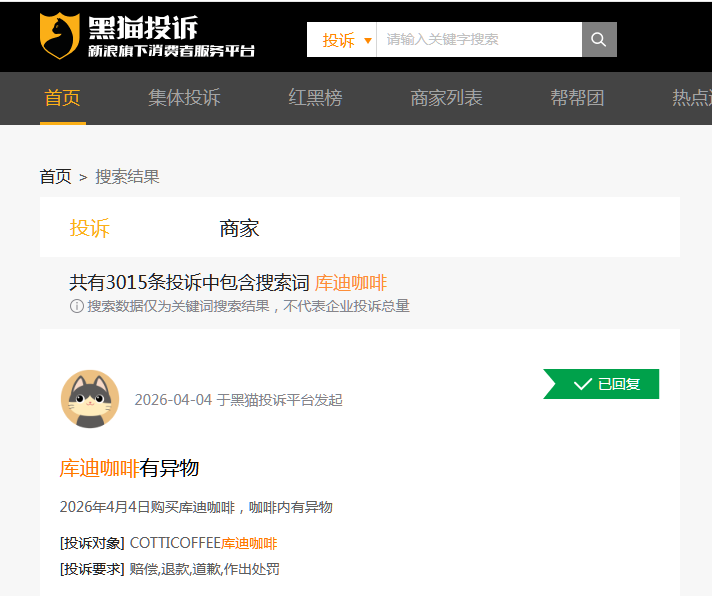The image size is (712, 596).
Task: Open the 红黑榜 navigation tab
Action: 316,98
